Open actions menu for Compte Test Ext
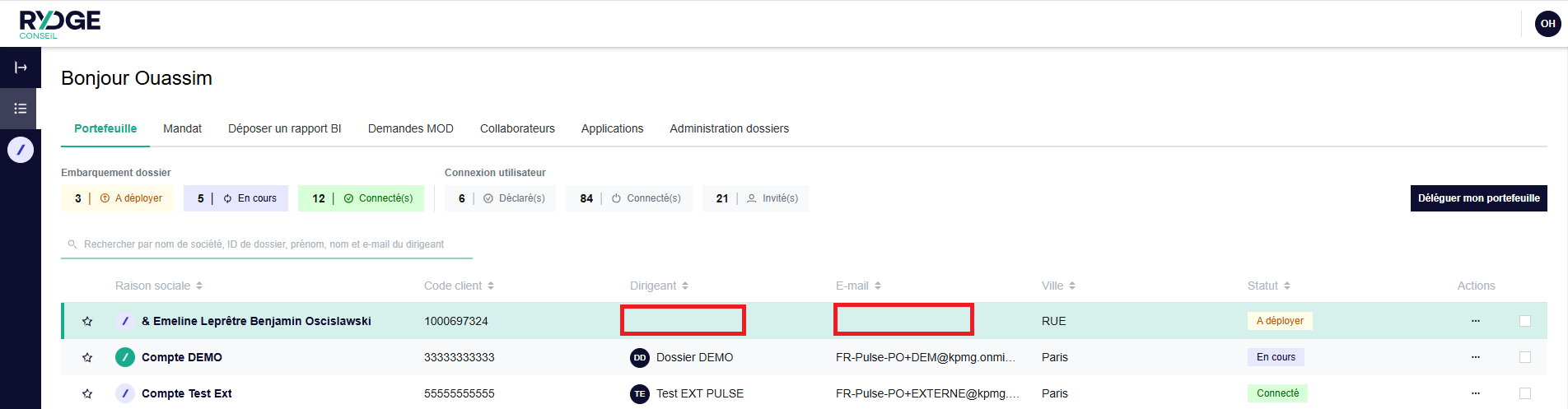Viewport: 1568px width, 409px height. (1475, 393)
